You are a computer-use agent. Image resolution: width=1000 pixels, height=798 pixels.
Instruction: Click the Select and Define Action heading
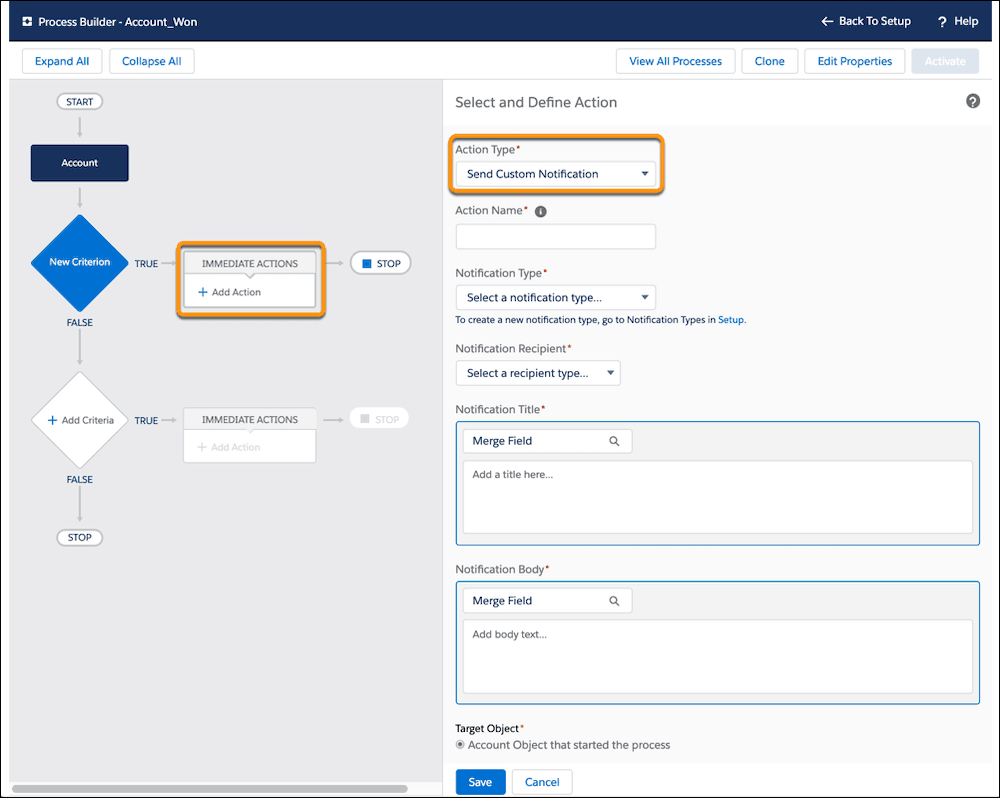536,102
